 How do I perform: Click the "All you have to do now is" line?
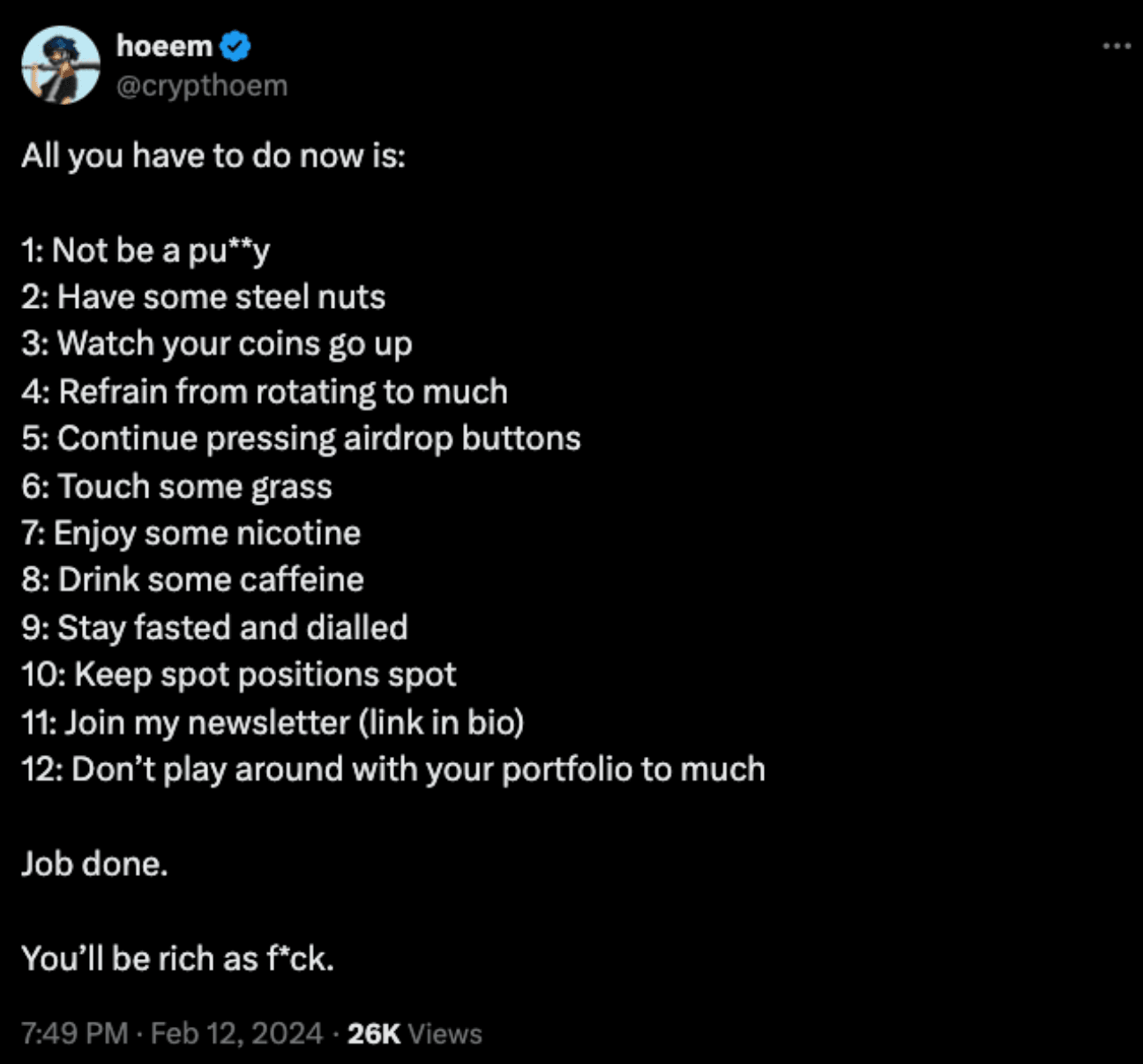coord(213,156)
